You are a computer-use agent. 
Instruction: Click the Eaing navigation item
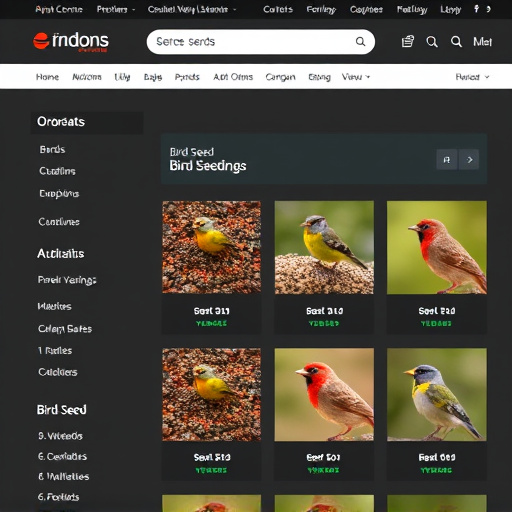click(319, 77)
